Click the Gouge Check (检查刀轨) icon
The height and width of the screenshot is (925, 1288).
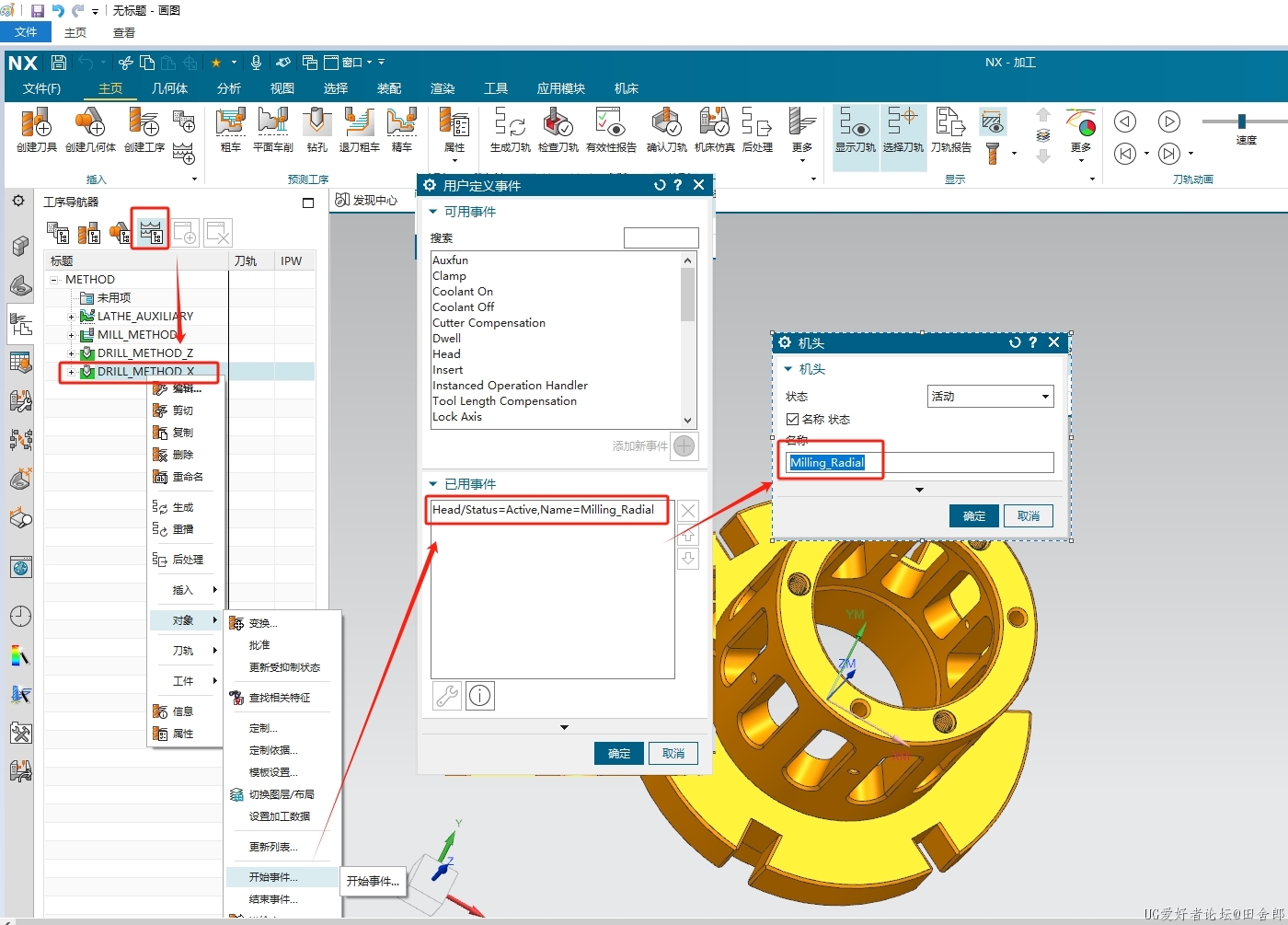click(558, 130)
